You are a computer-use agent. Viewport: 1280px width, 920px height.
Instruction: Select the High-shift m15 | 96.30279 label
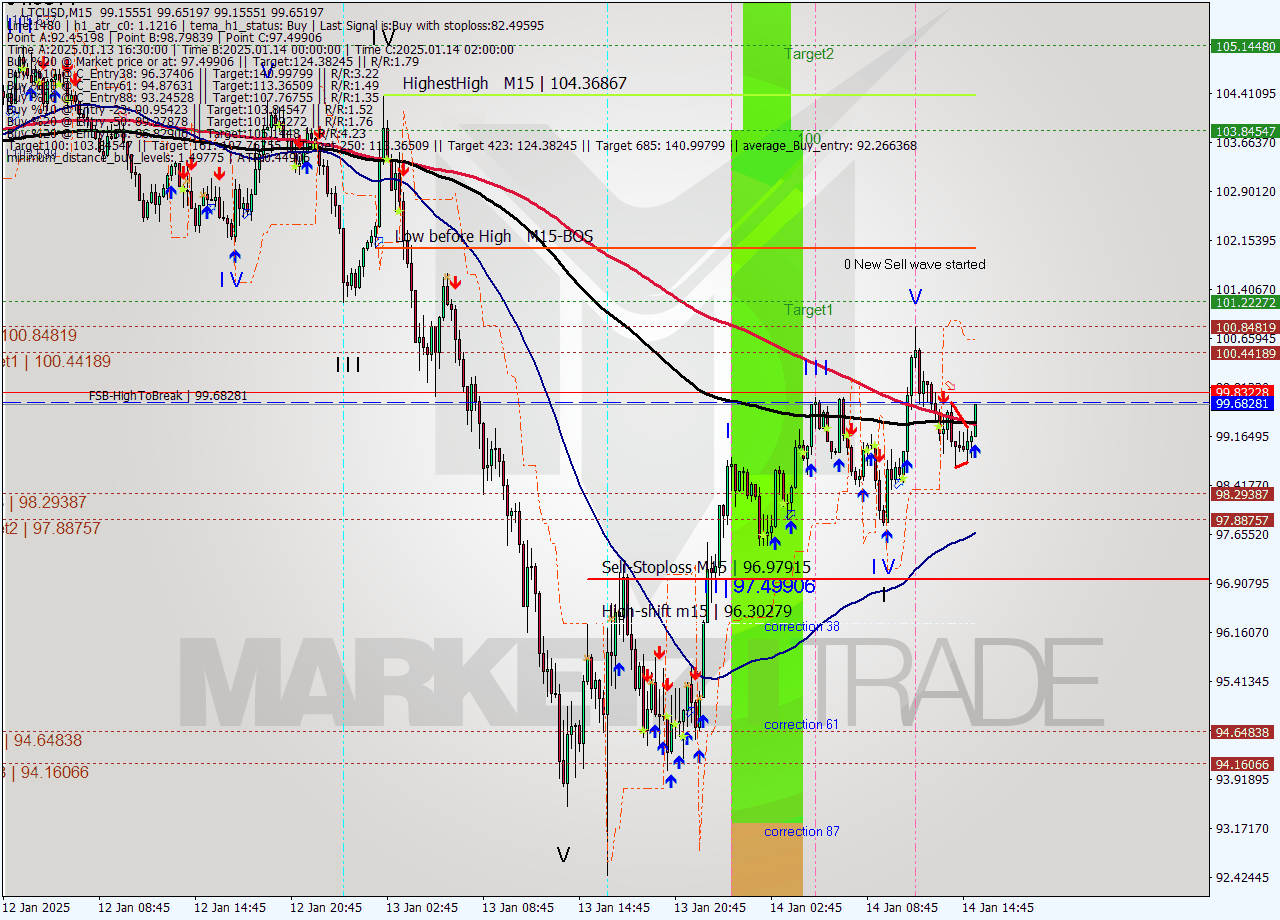[x=697, y=611]
